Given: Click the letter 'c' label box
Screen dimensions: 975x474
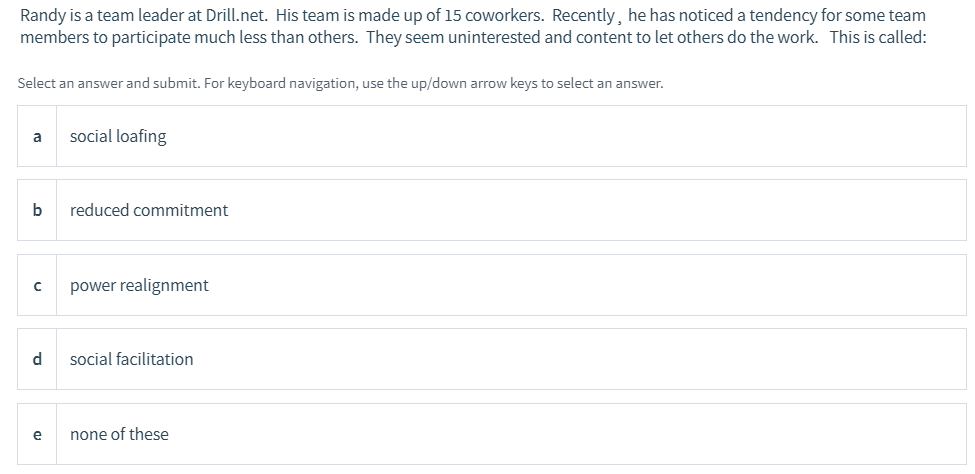Looking at the screenshot, I should click(x=37, y=285).
